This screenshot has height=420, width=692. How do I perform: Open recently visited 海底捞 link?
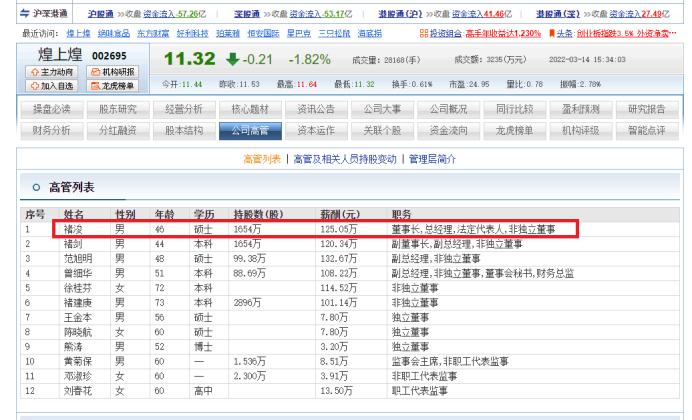pyautogui.click(x=370, y=34)
